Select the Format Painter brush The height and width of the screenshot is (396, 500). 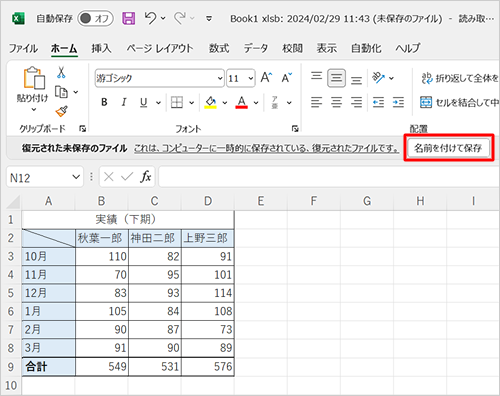tap(61, 111)
